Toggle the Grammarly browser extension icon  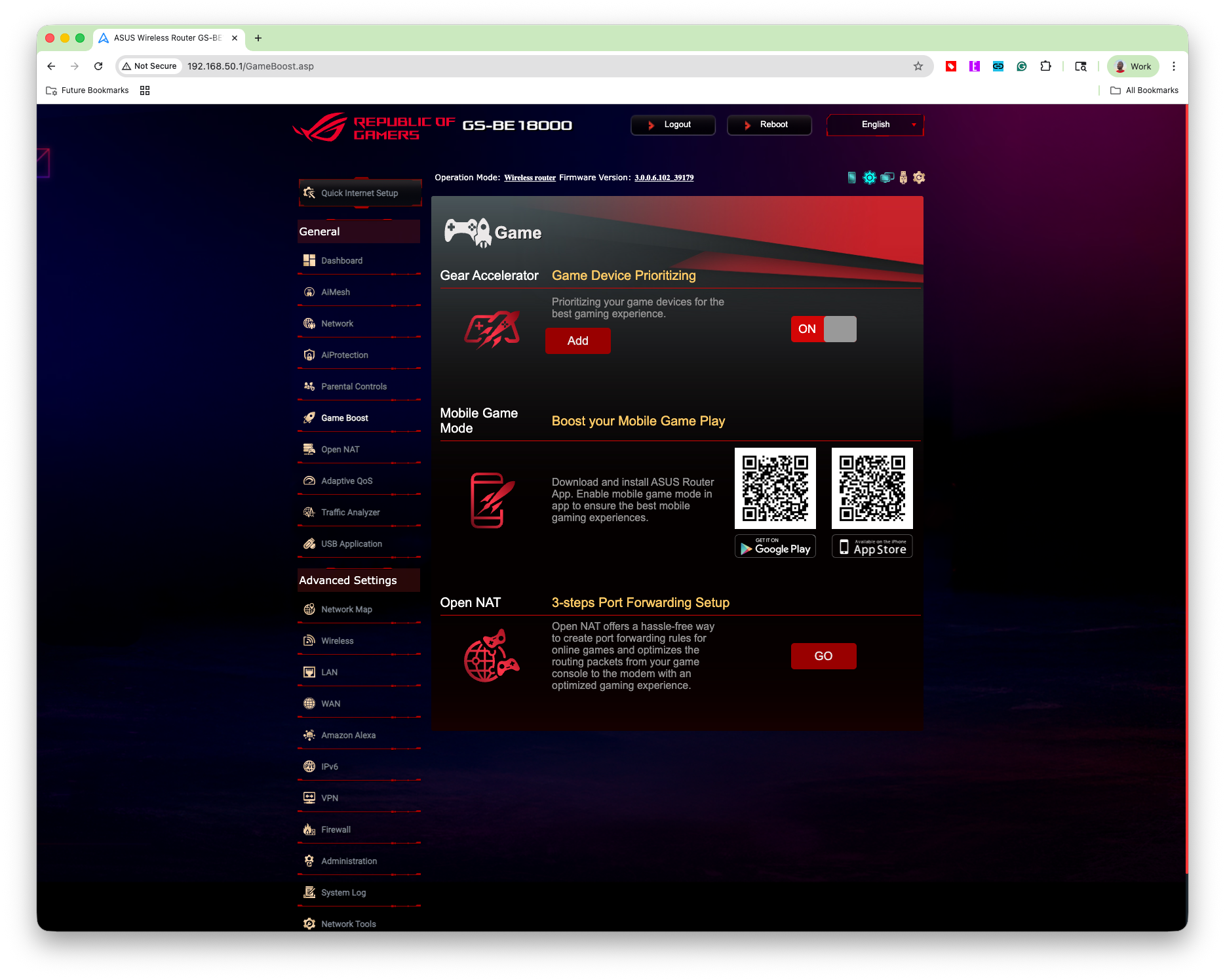(x=1021, y=66)
